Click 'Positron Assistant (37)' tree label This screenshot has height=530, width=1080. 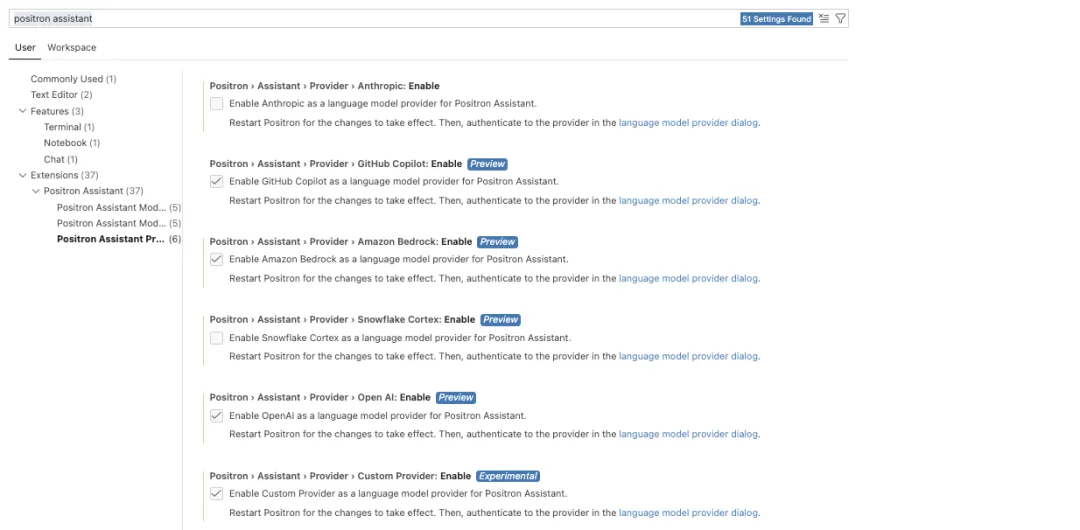[94, 191]
